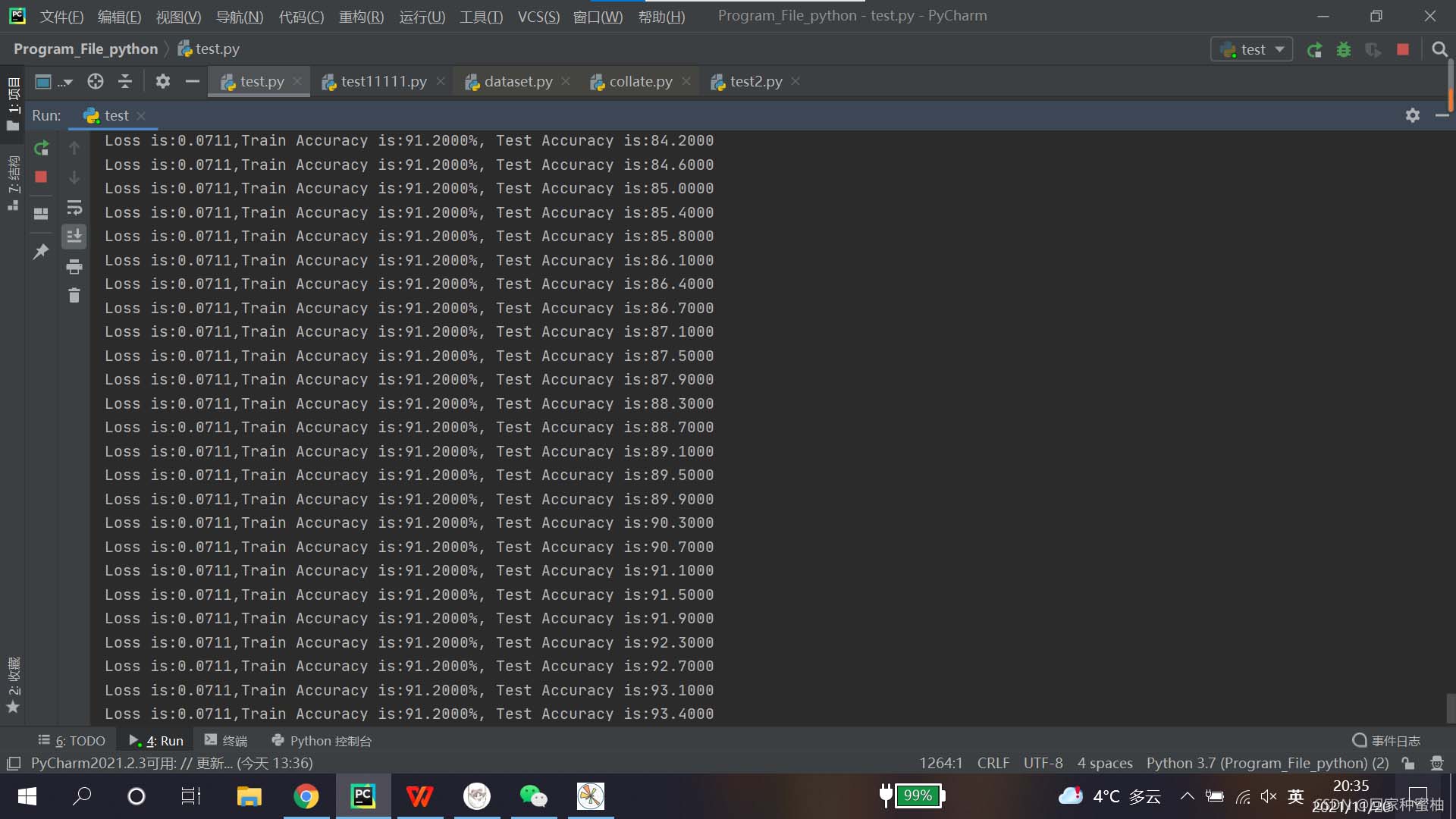This screenshot has width=1456, height=819.
Task: Click PyCharm taskbar icon
Action: (362, 796)
